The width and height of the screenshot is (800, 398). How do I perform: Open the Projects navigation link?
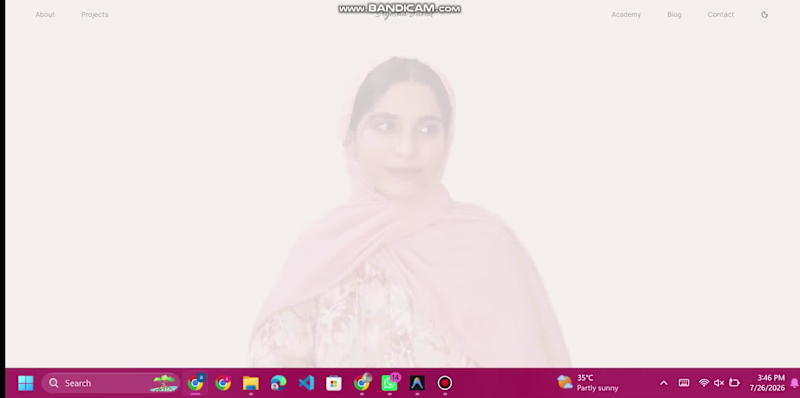[x=95, y=14]
